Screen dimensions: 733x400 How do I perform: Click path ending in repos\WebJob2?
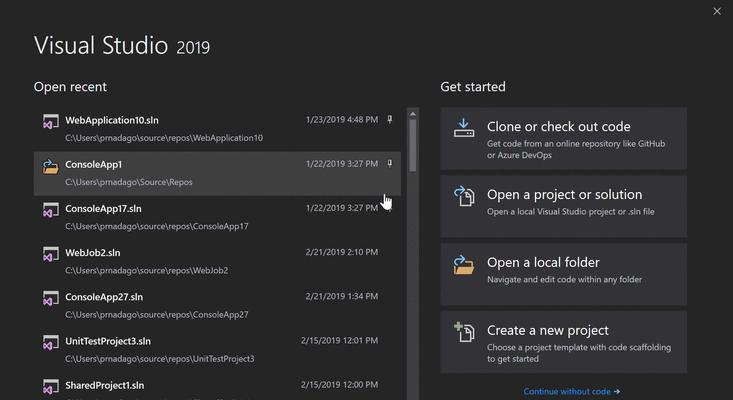[146, 271]
